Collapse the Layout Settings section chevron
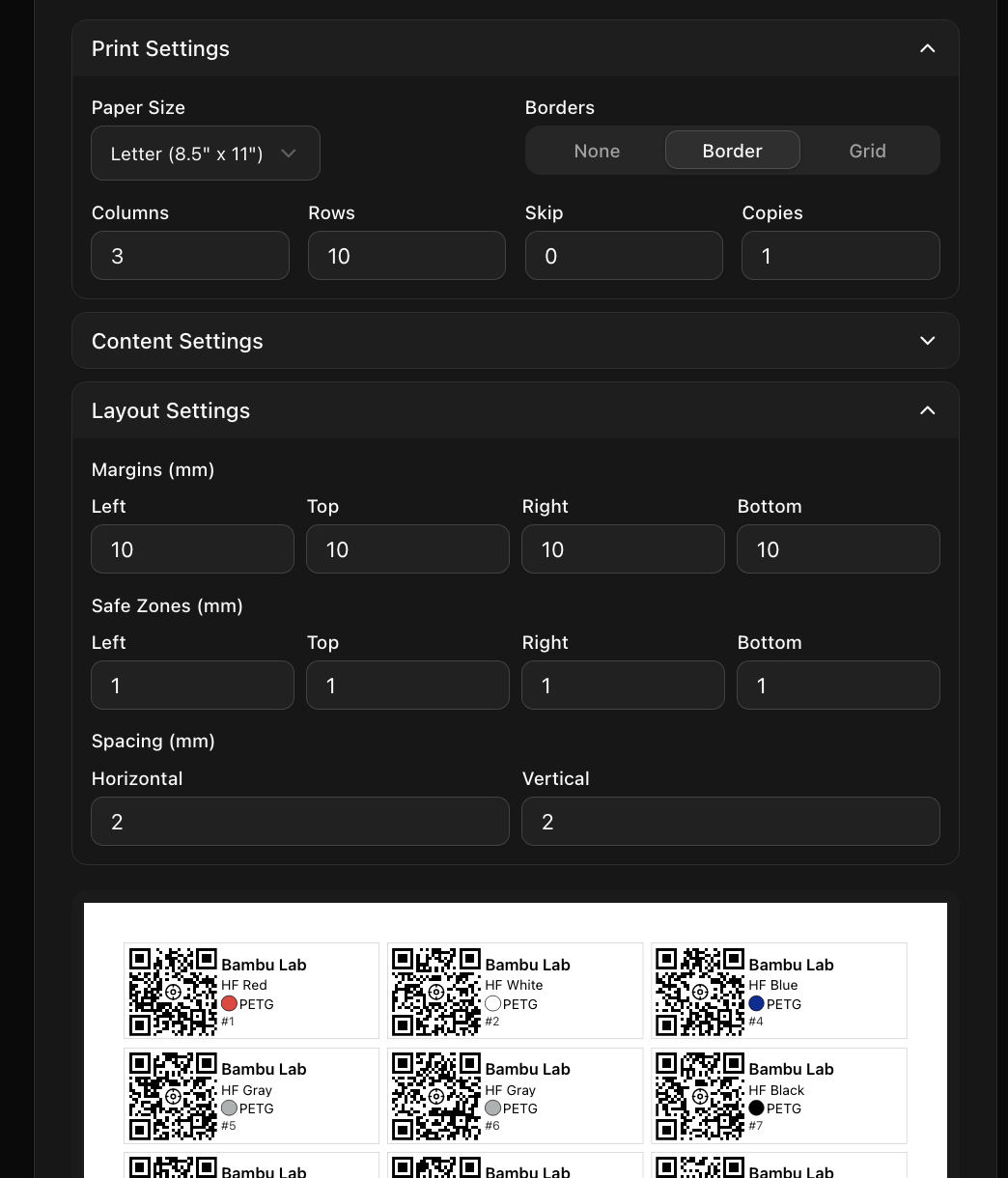This screenshot has width=1008, height=1178. point(927,410)
